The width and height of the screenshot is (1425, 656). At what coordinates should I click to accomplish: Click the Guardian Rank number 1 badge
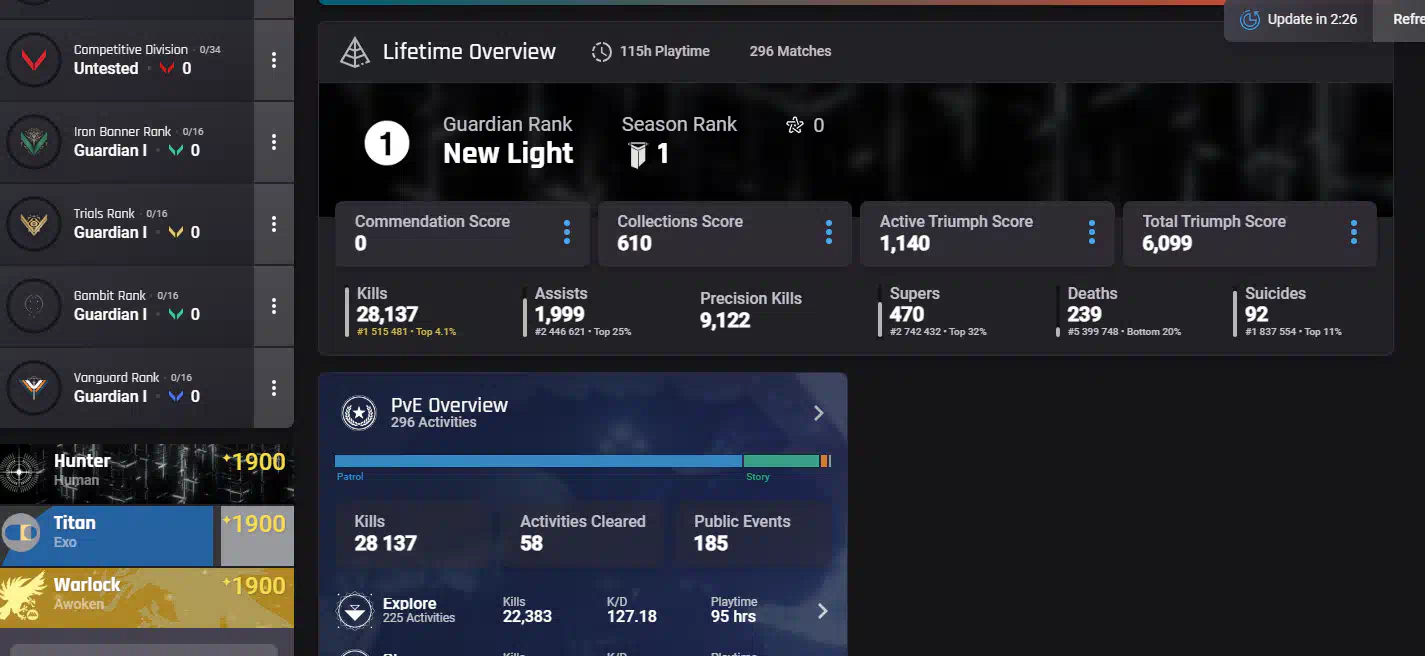[387, 145]
